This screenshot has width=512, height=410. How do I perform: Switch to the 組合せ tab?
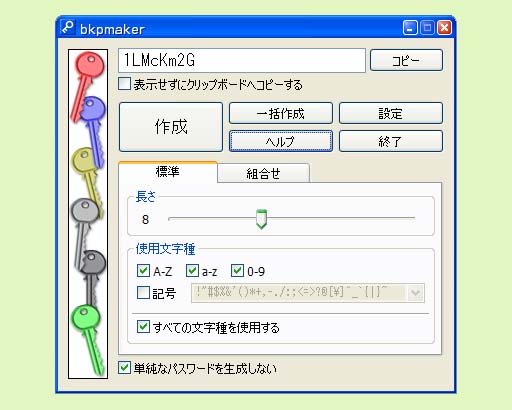(263, 173)
